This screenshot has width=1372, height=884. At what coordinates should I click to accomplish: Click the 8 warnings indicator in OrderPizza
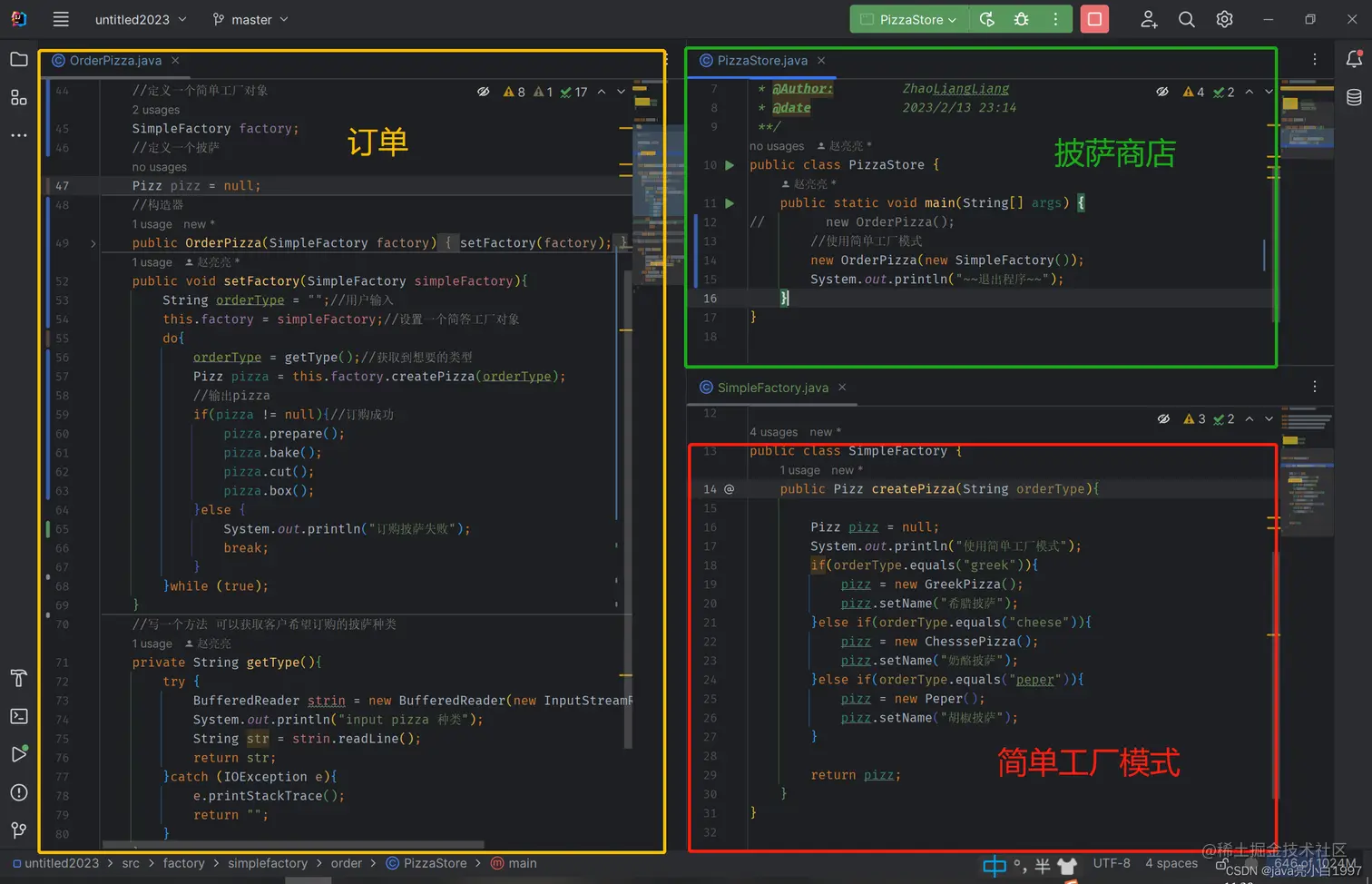(514, 92)
